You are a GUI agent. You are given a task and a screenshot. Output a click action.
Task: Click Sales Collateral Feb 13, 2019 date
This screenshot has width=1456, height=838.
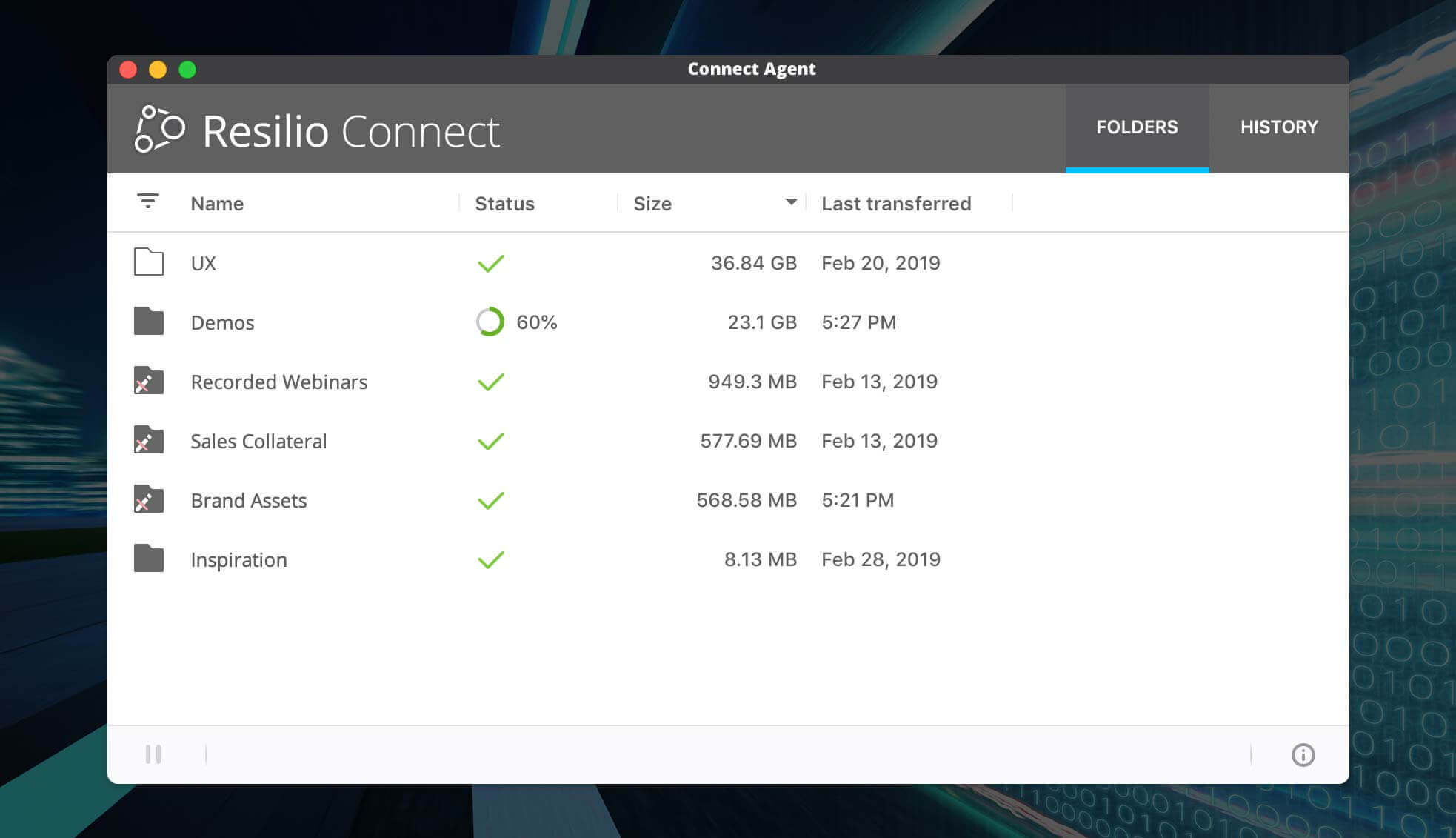879,441
